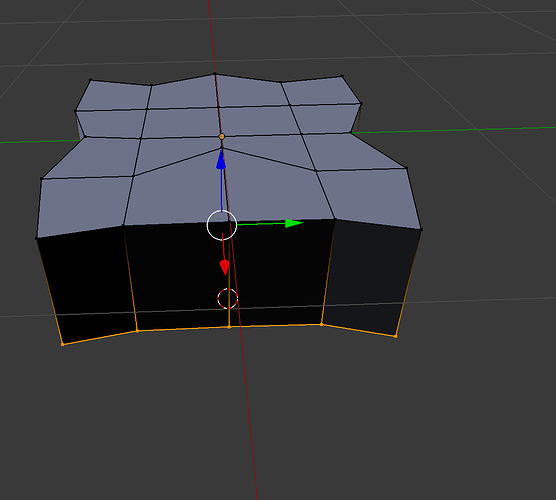
Task: Select the bottom-left orange corner vertex
Action: [63, 344]
